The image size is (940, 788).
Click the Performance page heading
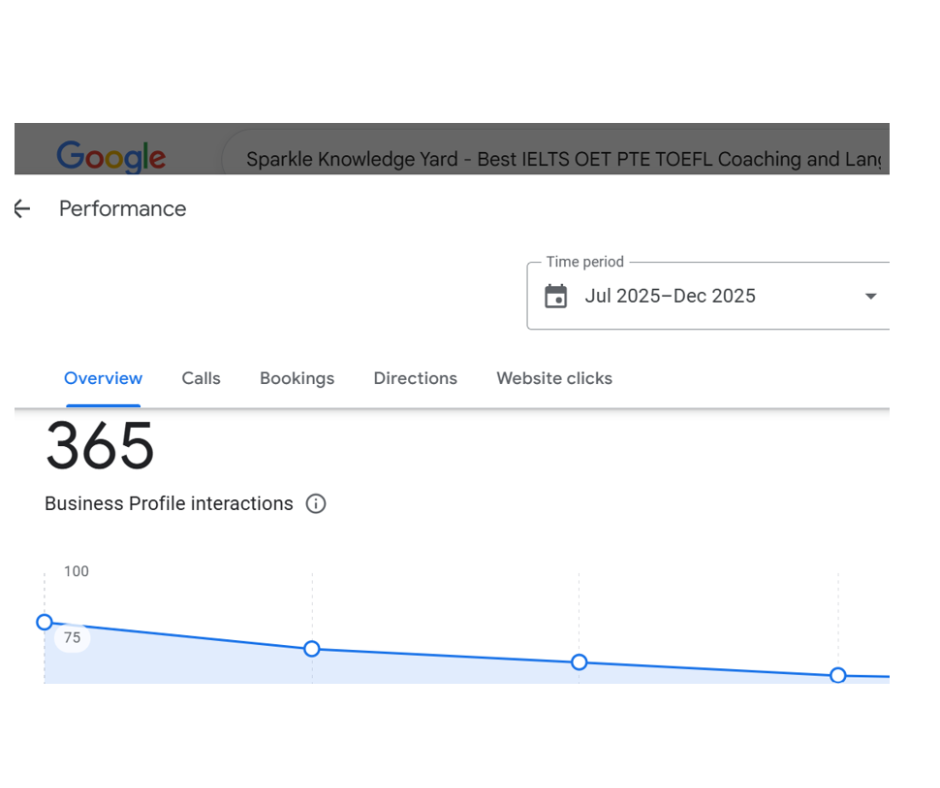123,209
